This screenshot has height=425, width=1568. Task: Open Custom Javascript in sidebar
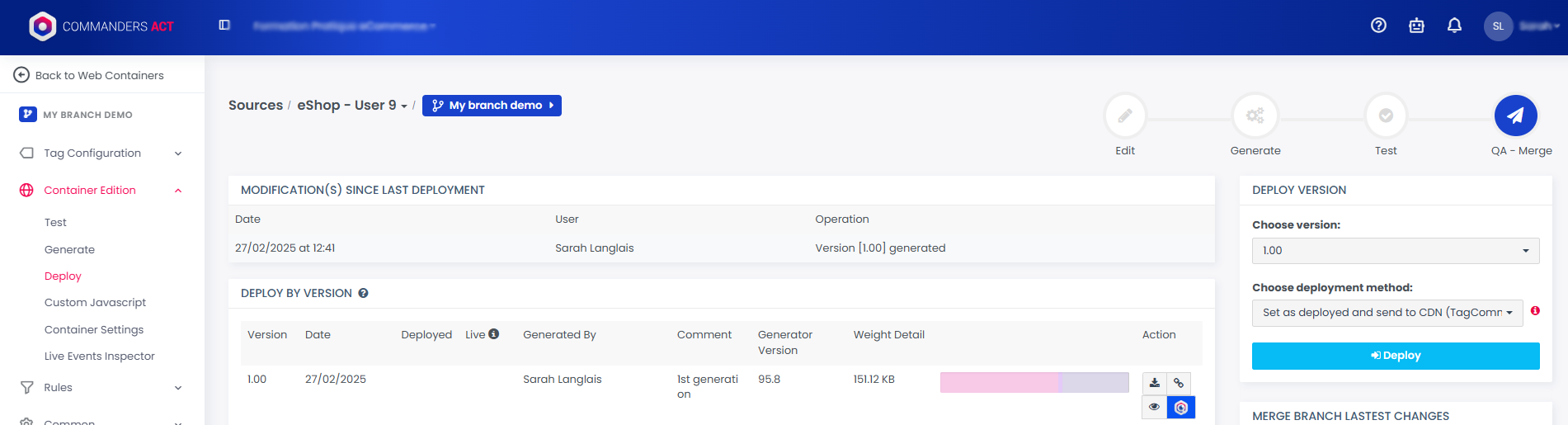[x=95, y=303]
